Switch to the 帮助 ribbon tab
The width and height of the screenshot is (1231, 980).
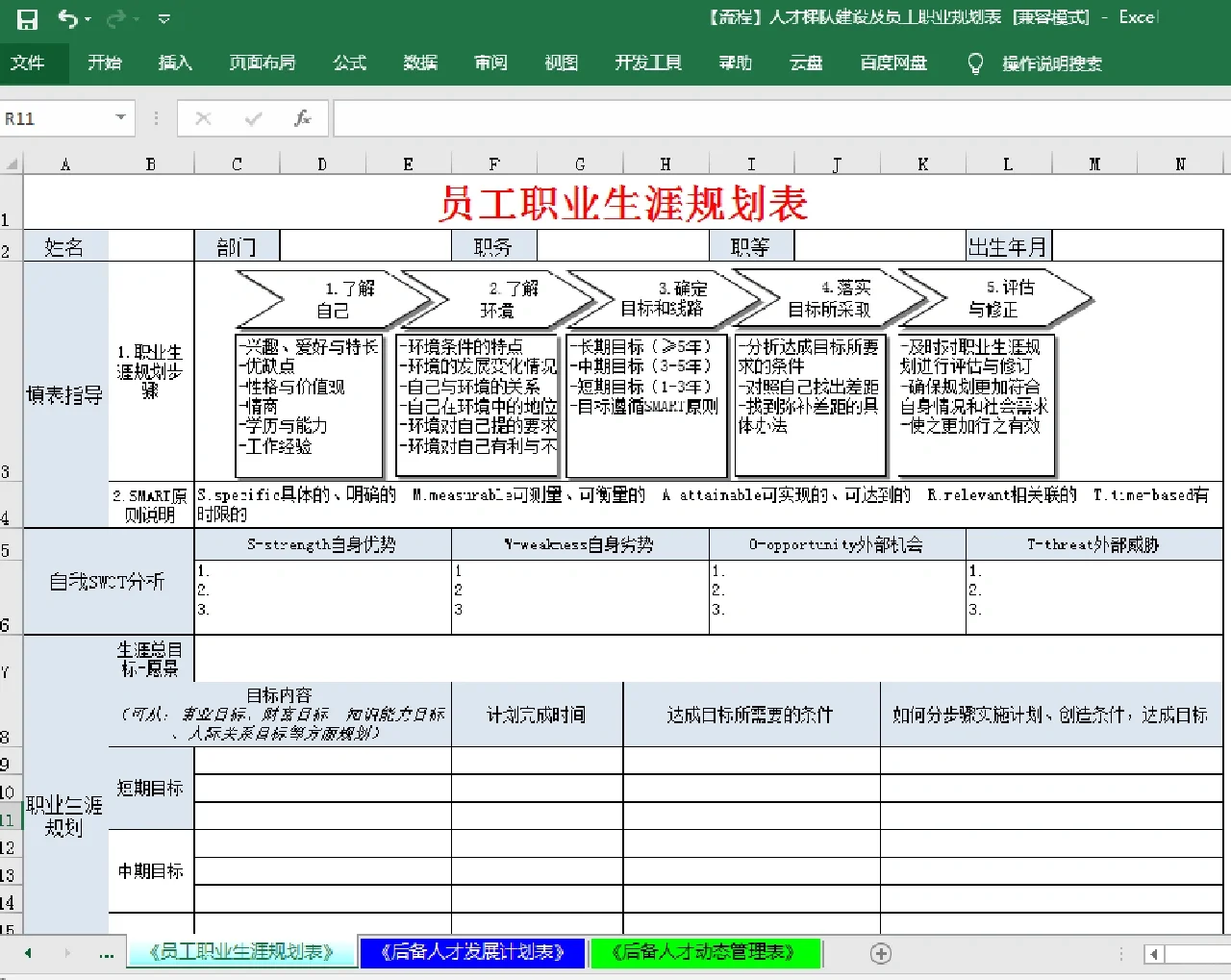tap(736, 63)
